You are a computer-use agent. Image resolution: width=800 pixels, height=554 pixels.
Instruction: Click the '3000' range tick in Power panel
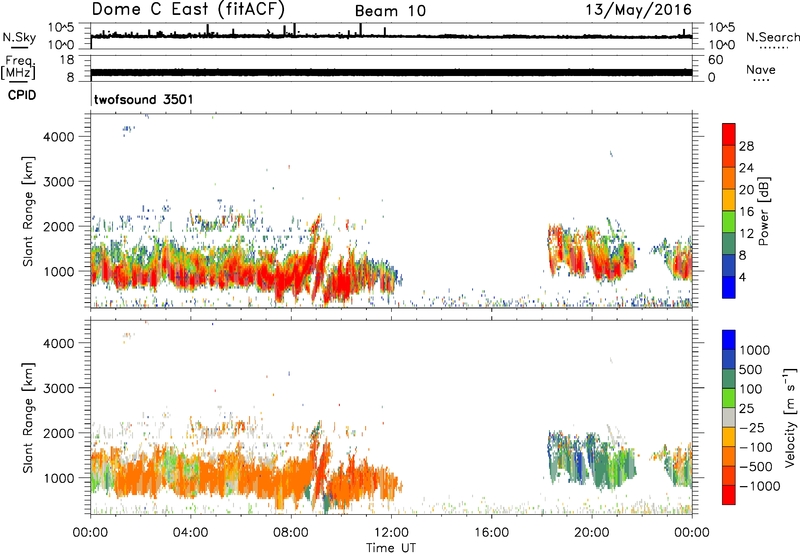59,182
